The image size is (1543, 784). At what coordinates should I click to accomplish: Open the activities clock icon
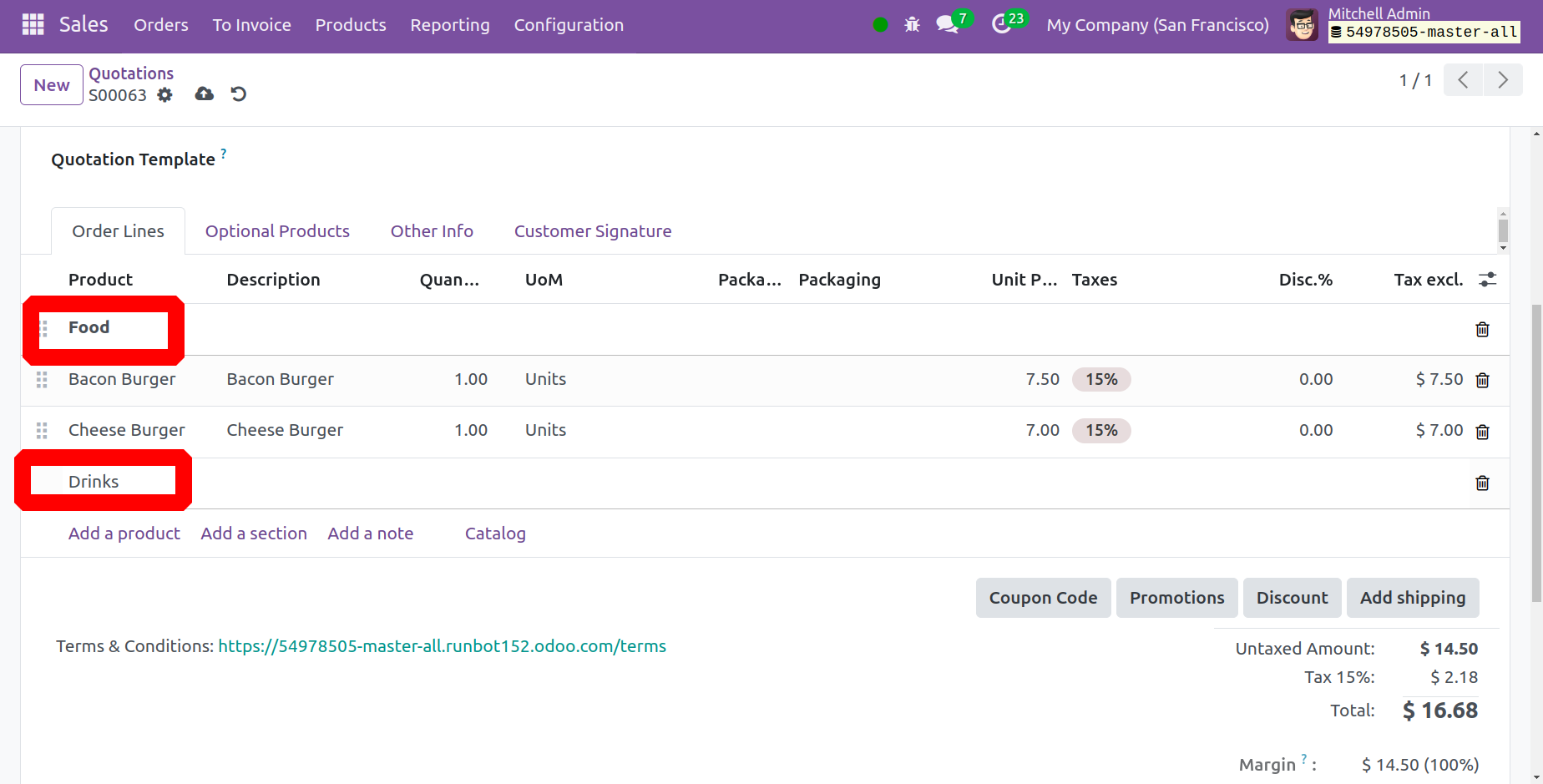click(1001, 25)
